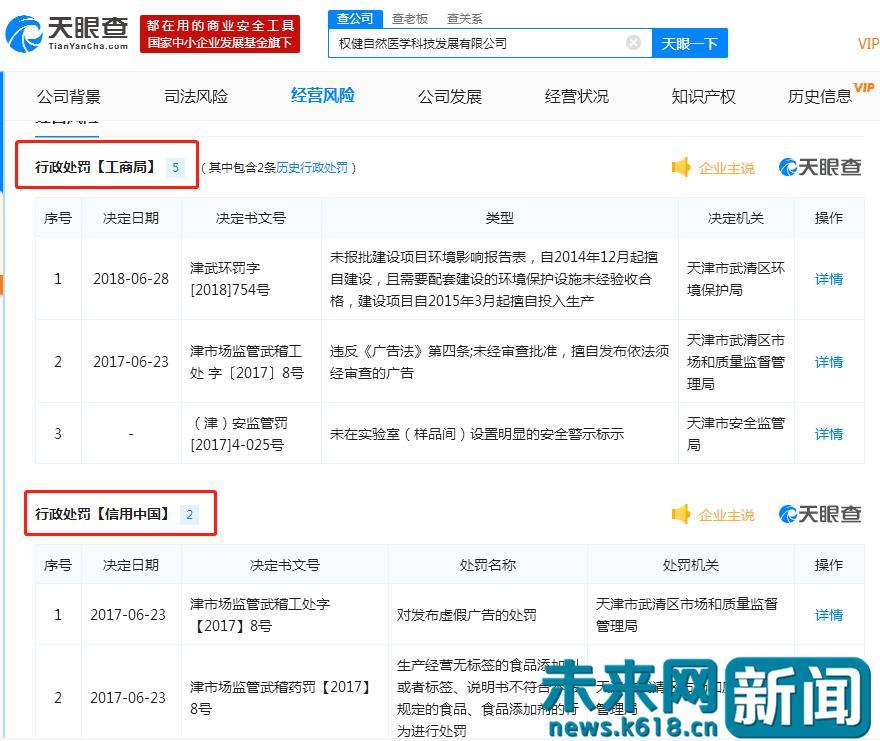Click the red 商业安全工具 promo banner
This screenshot has height=741, width=880.
[x=220, y=35]
